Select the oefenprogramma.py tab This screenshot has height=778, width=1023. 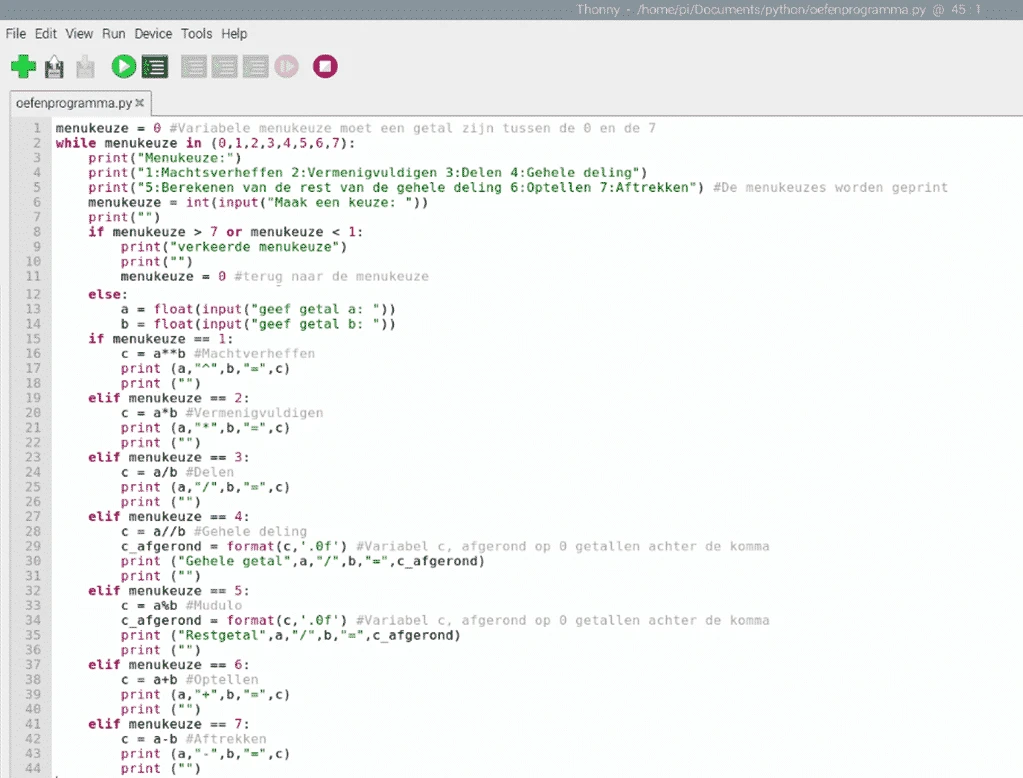(x=70, y=102)
